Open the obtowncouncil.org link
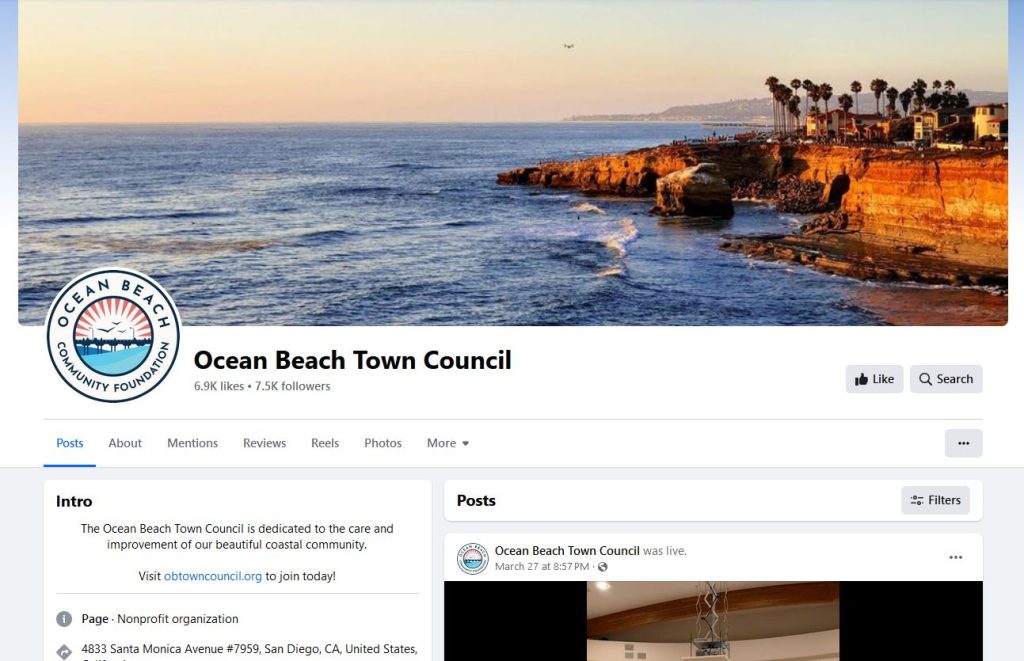The image size is (1024, 661). point(213,576)
